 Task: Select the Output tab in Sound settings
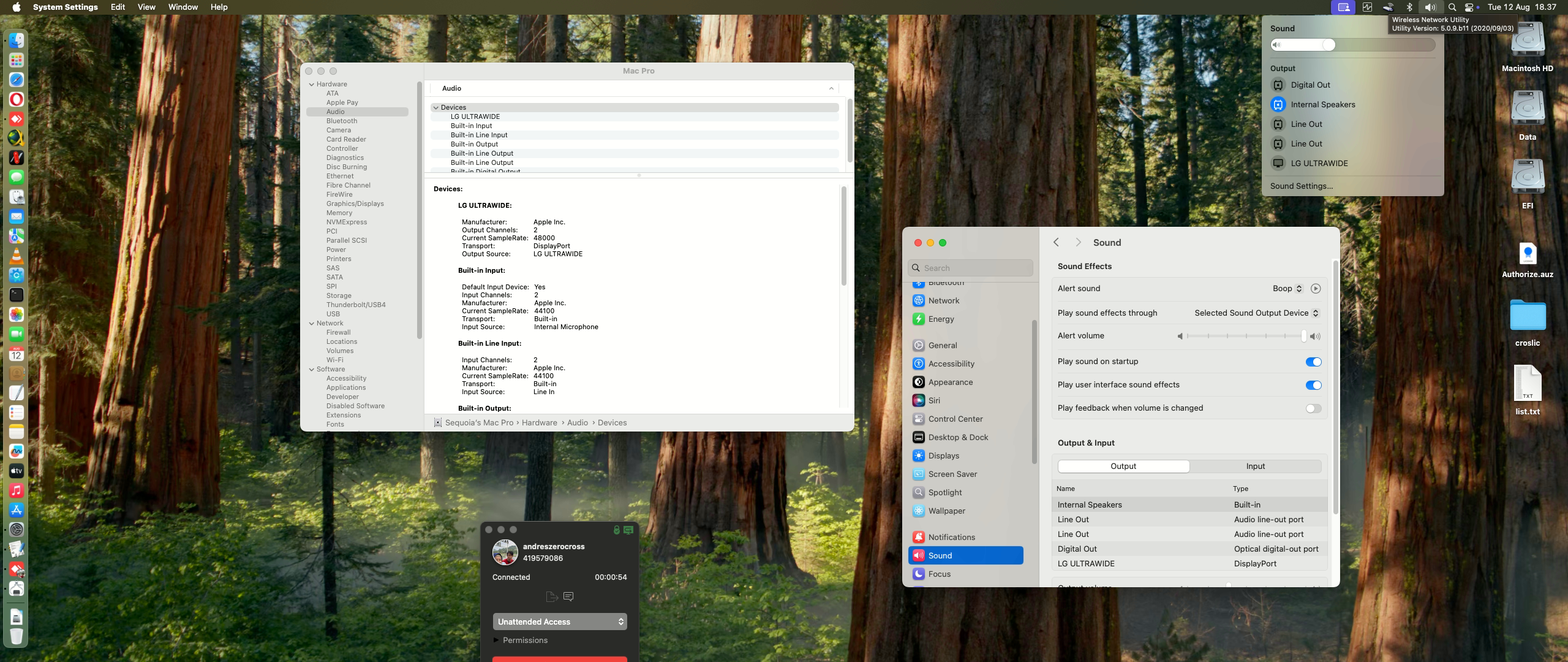[1123, 466]
